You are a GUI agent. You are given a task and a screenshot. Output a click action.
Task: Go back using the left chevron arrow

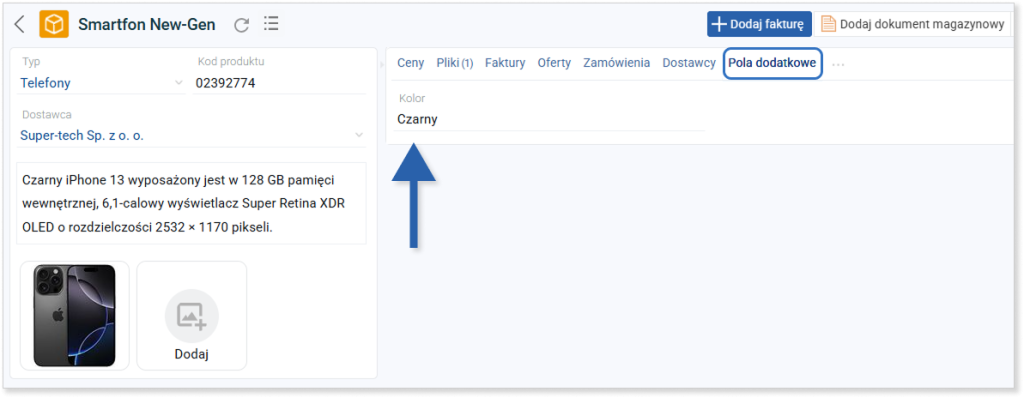tap(19, 25)
